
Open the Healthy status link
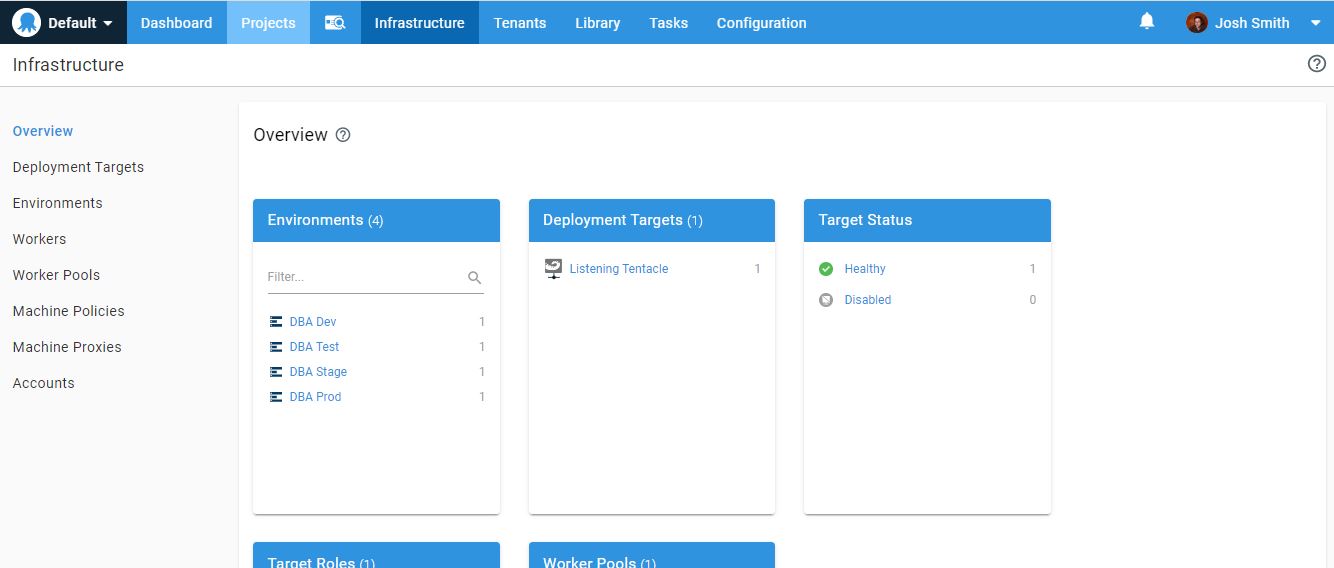click(865, 269)
